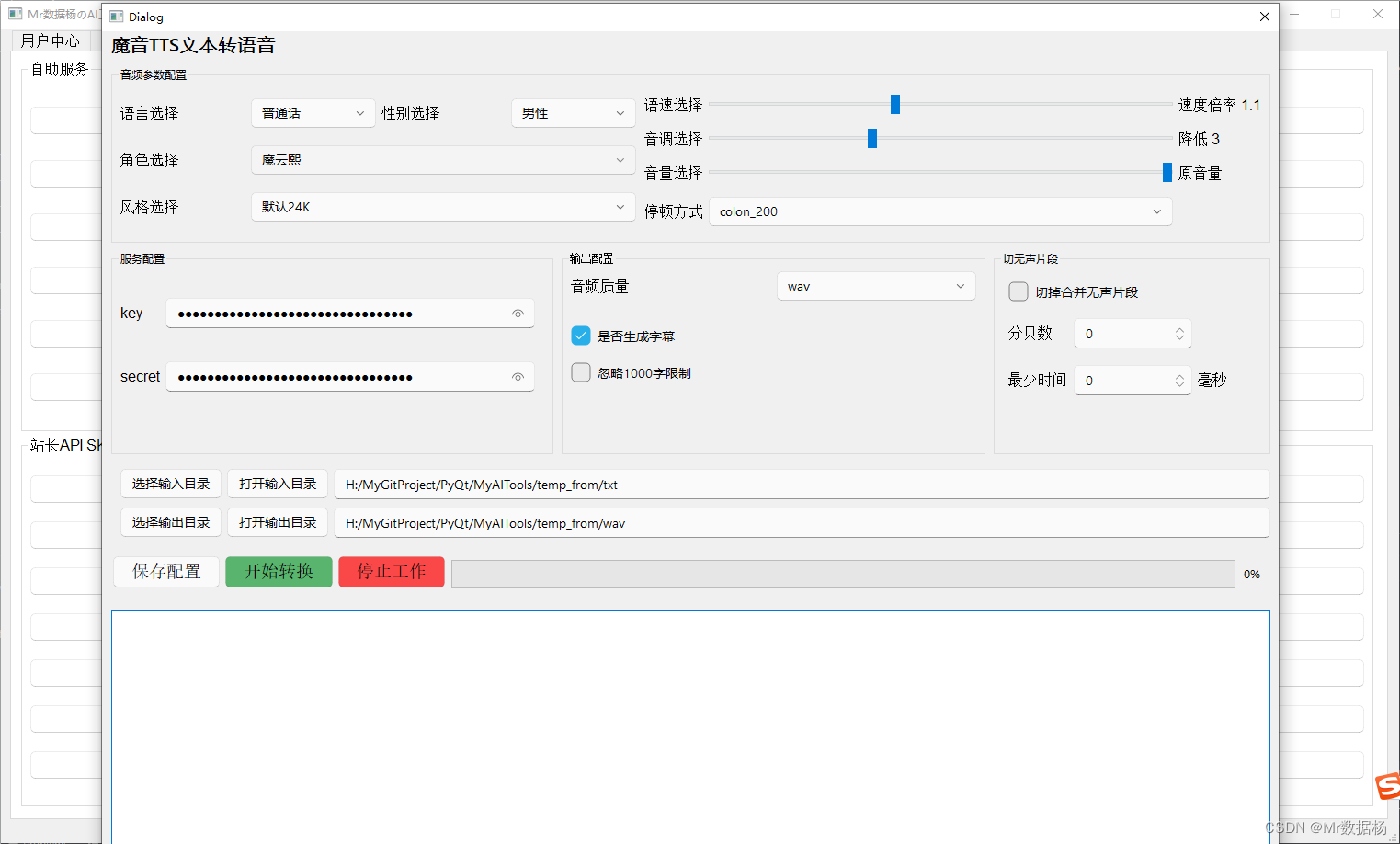Open the 风格选择 dropdown showing 默认24K
The width and height of the screenshot is (1400, 844).
point(443,207)
